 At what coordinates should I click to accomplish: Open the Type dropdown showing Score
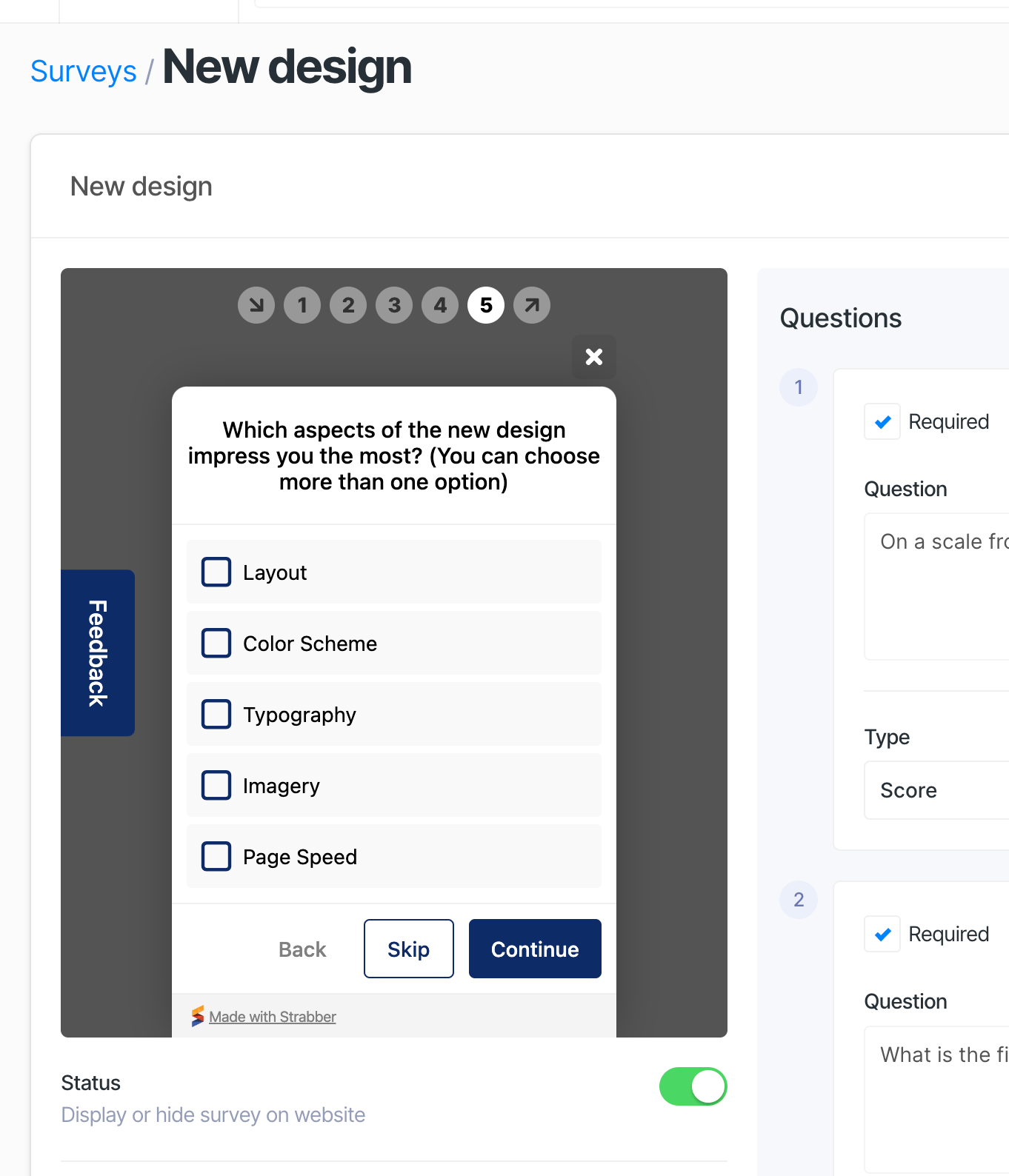click(x=936, y=790)
